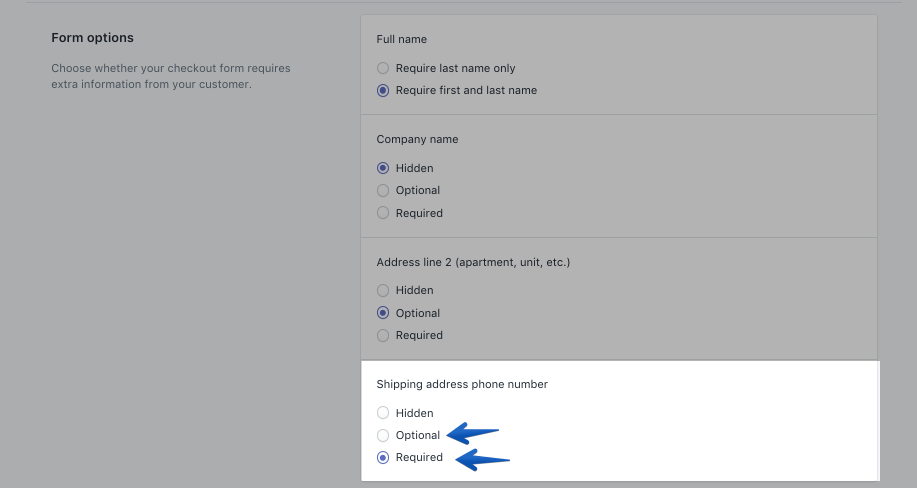Set Company name to Hidden
Screen dimensions: 917x488
383,168
